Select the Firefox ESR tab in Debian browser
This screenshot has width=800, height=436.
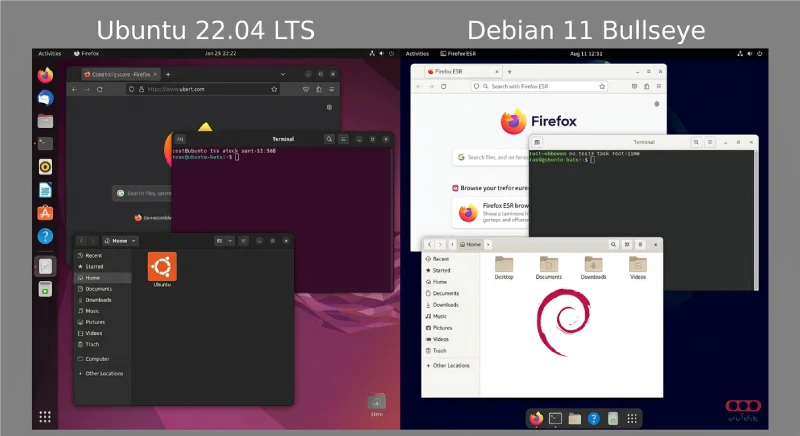(x=462, y=72)
